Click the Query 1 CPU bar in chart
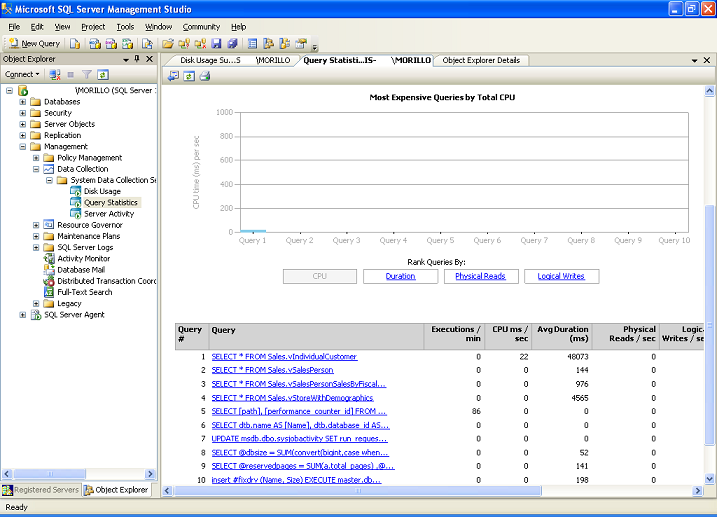717x517 pixels. pyautogui.click(x=253, y=231)
